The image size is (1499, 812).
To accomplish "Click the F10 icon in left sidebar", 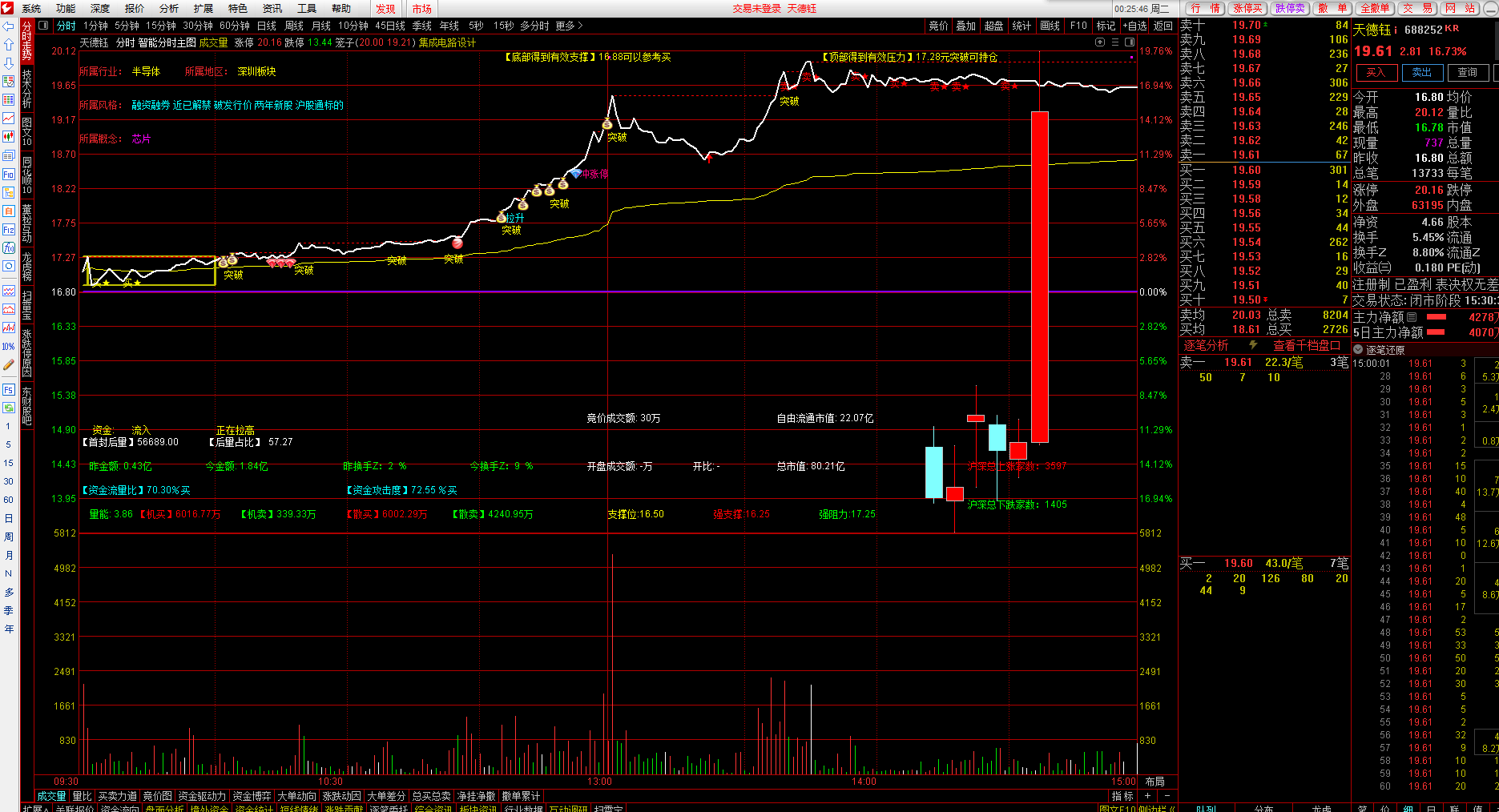I will (9, 174).
